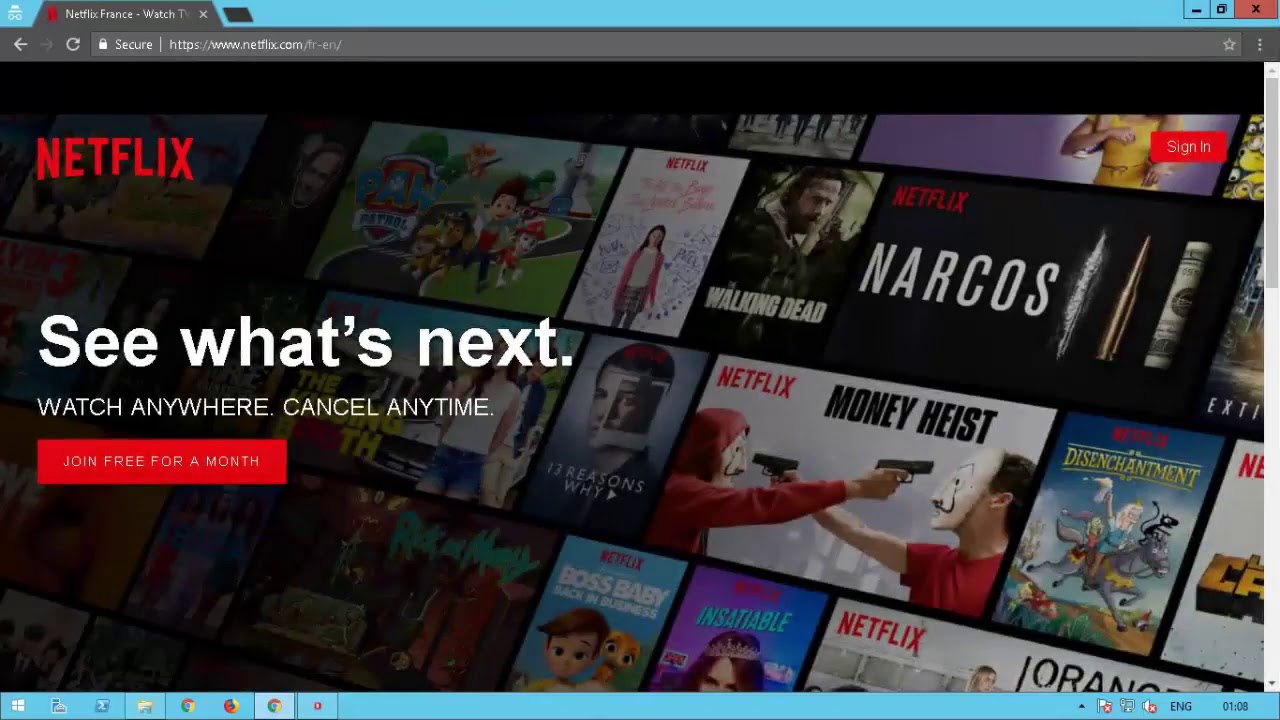
Task: Open Server Manager from the taskbar
Action: click(59, 706)
